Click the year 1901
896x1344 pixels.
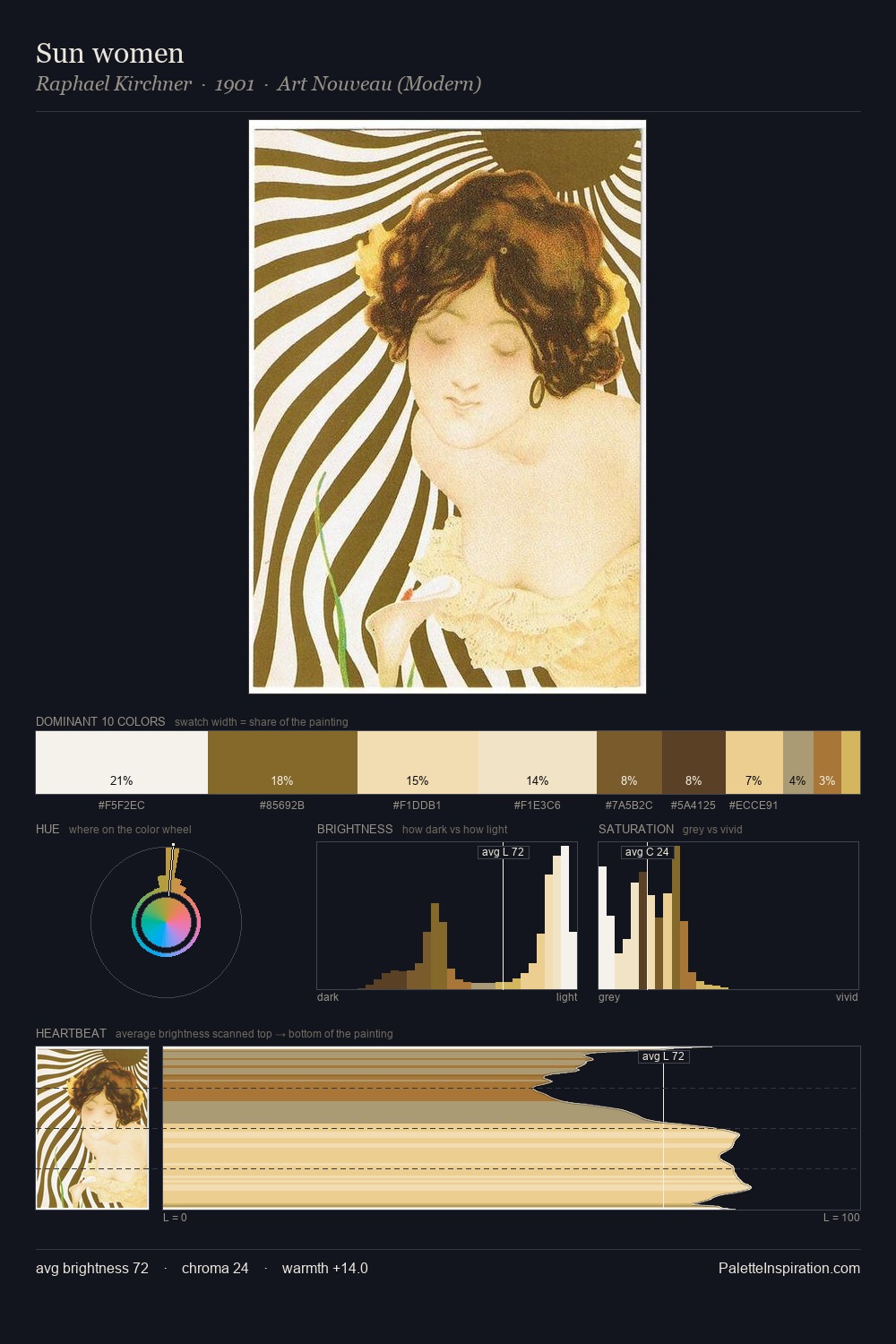pos(235,84)
